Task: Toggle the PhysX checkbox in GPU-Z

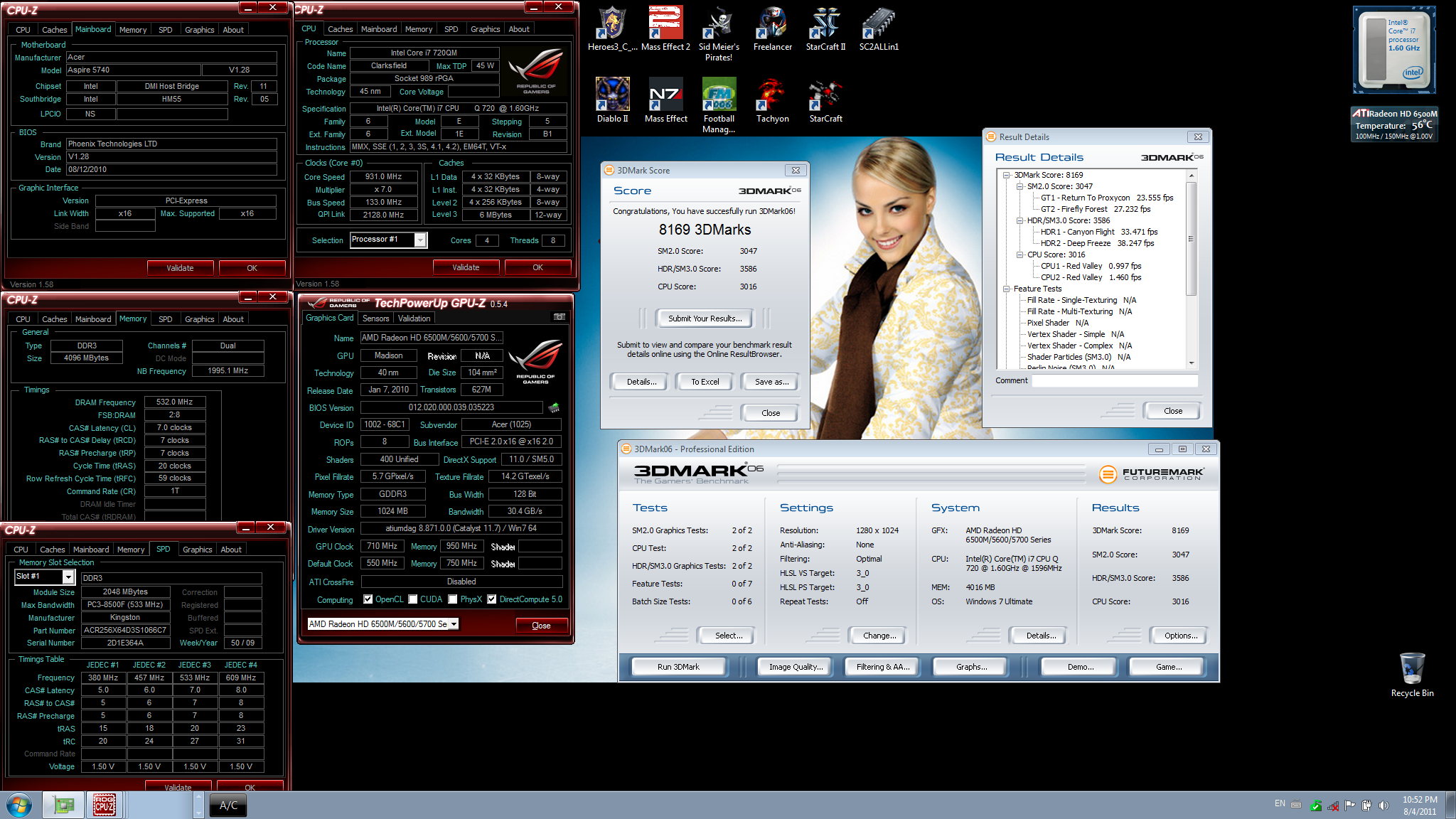Action: [453, 599]
